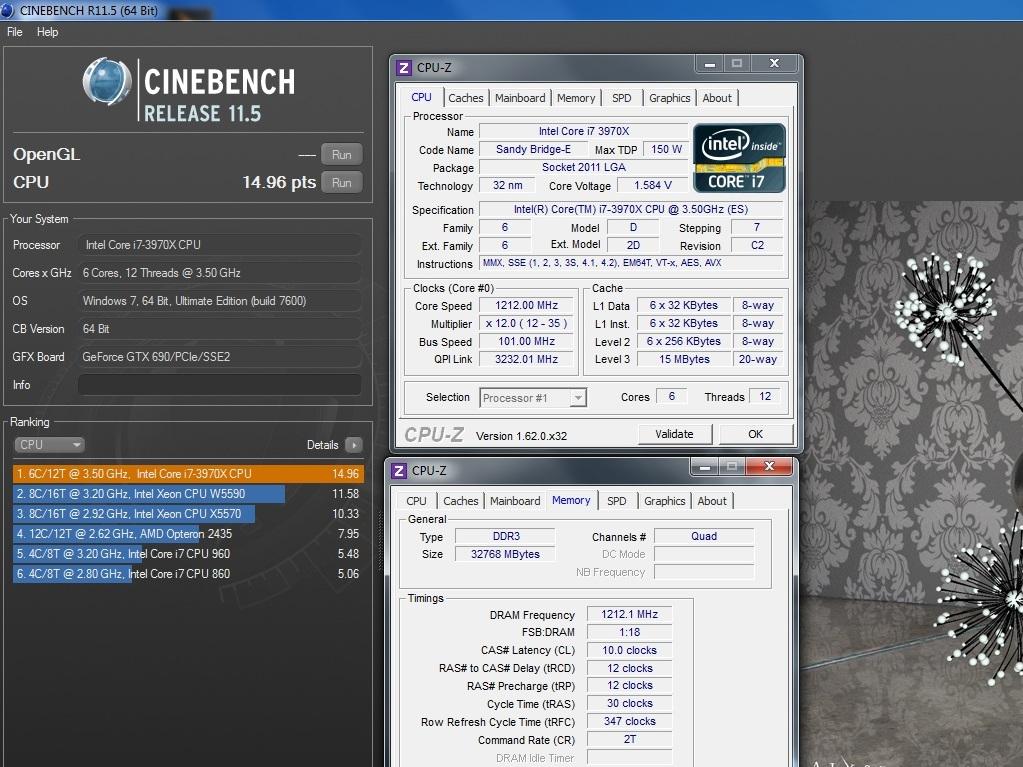
Task: Click the OK button in CPU-Z
Action: pyautogui.click(x=756, y=434)
